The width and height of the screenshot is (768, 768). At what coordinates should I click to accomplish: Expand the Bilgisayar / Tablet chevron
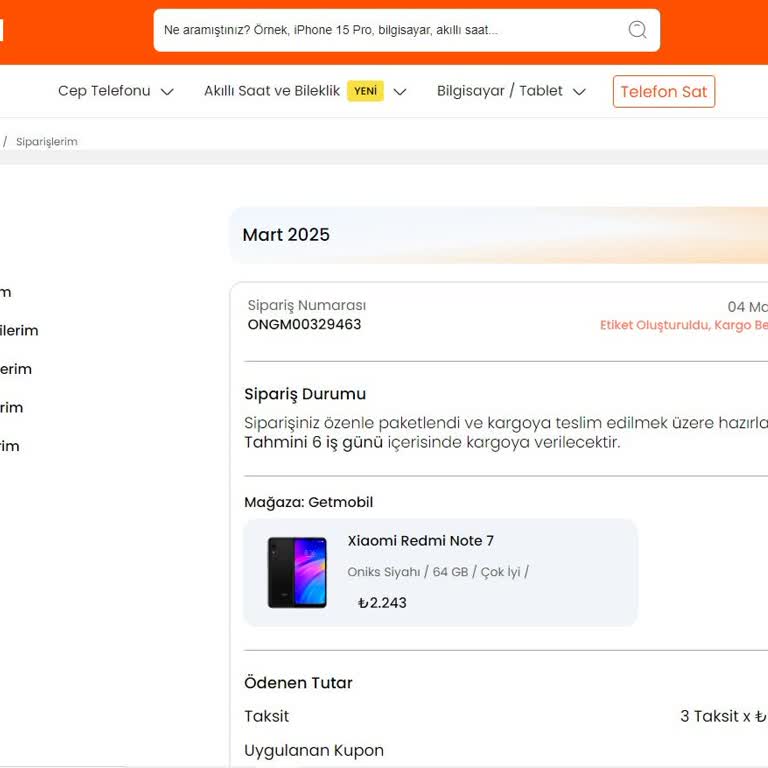(579, 92)
